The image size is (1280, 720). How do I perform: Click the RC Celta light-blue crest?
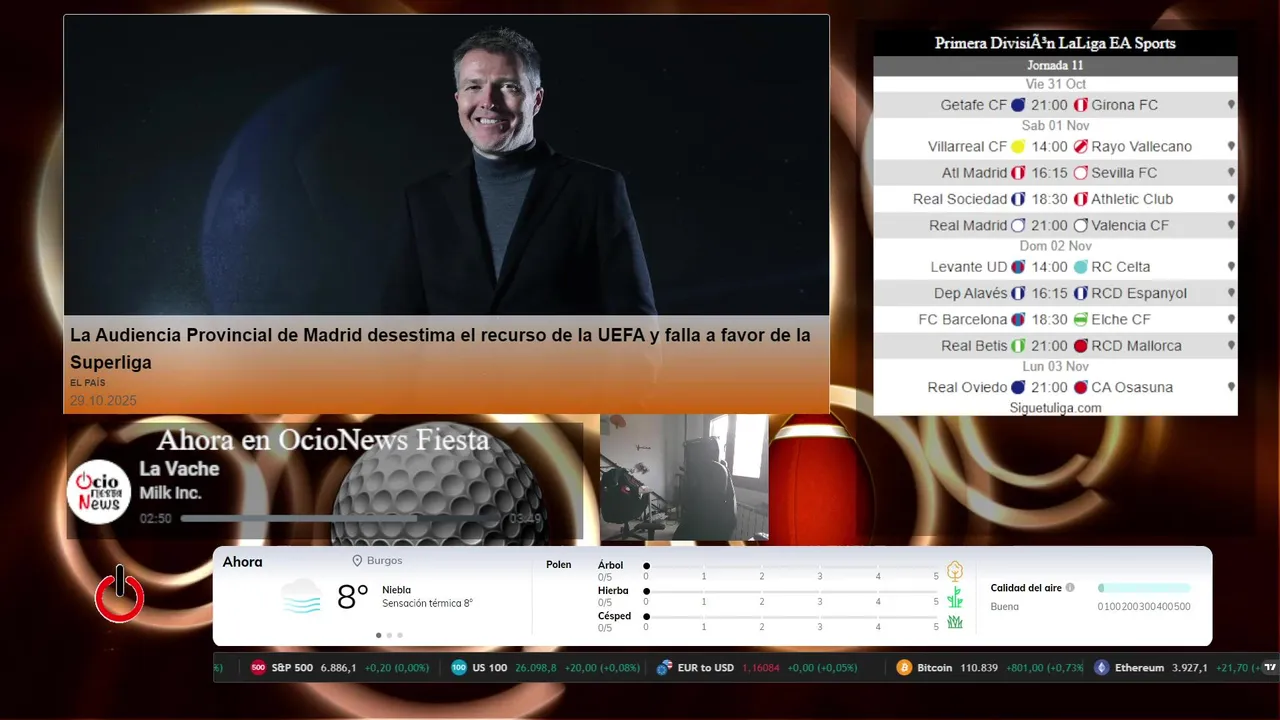pos(1080,267)
